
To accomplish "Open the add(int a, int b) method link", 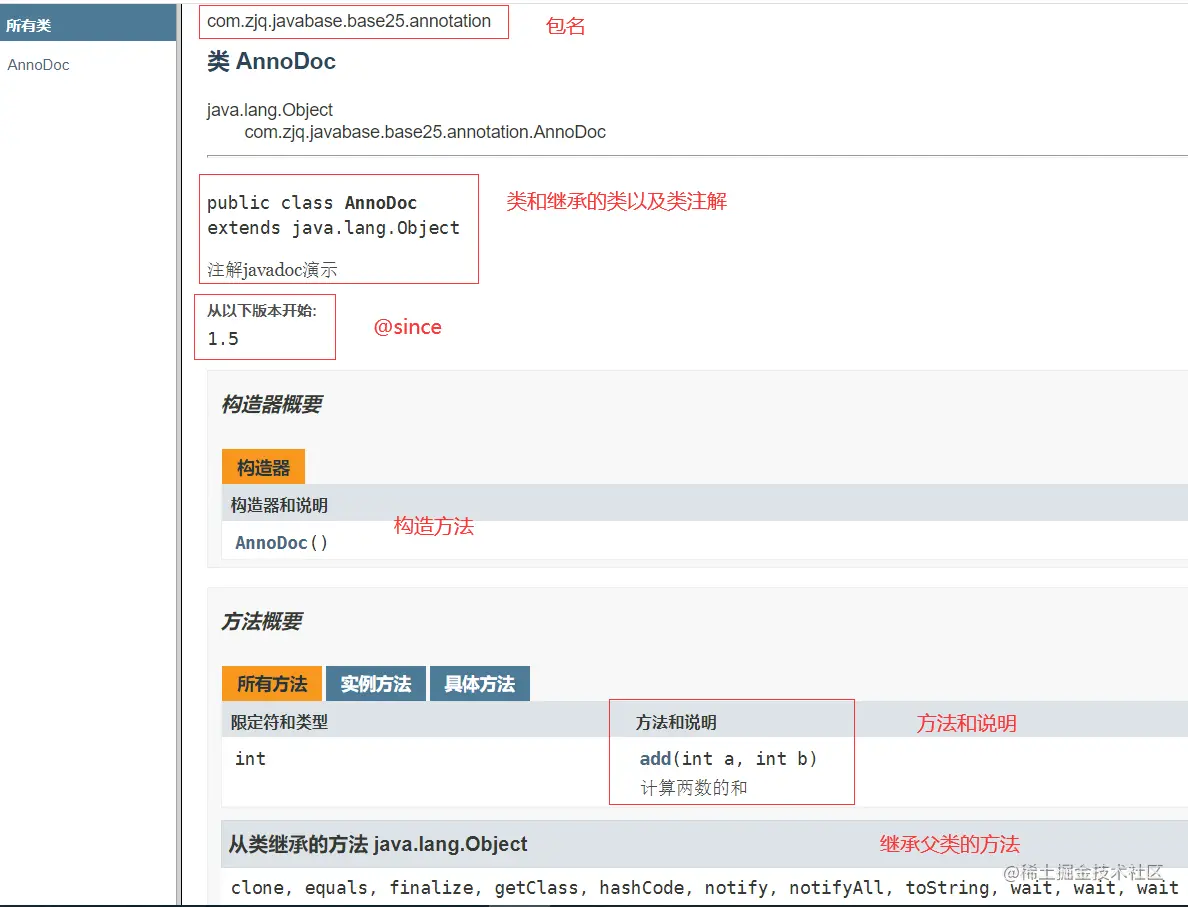I will point(728,758).
